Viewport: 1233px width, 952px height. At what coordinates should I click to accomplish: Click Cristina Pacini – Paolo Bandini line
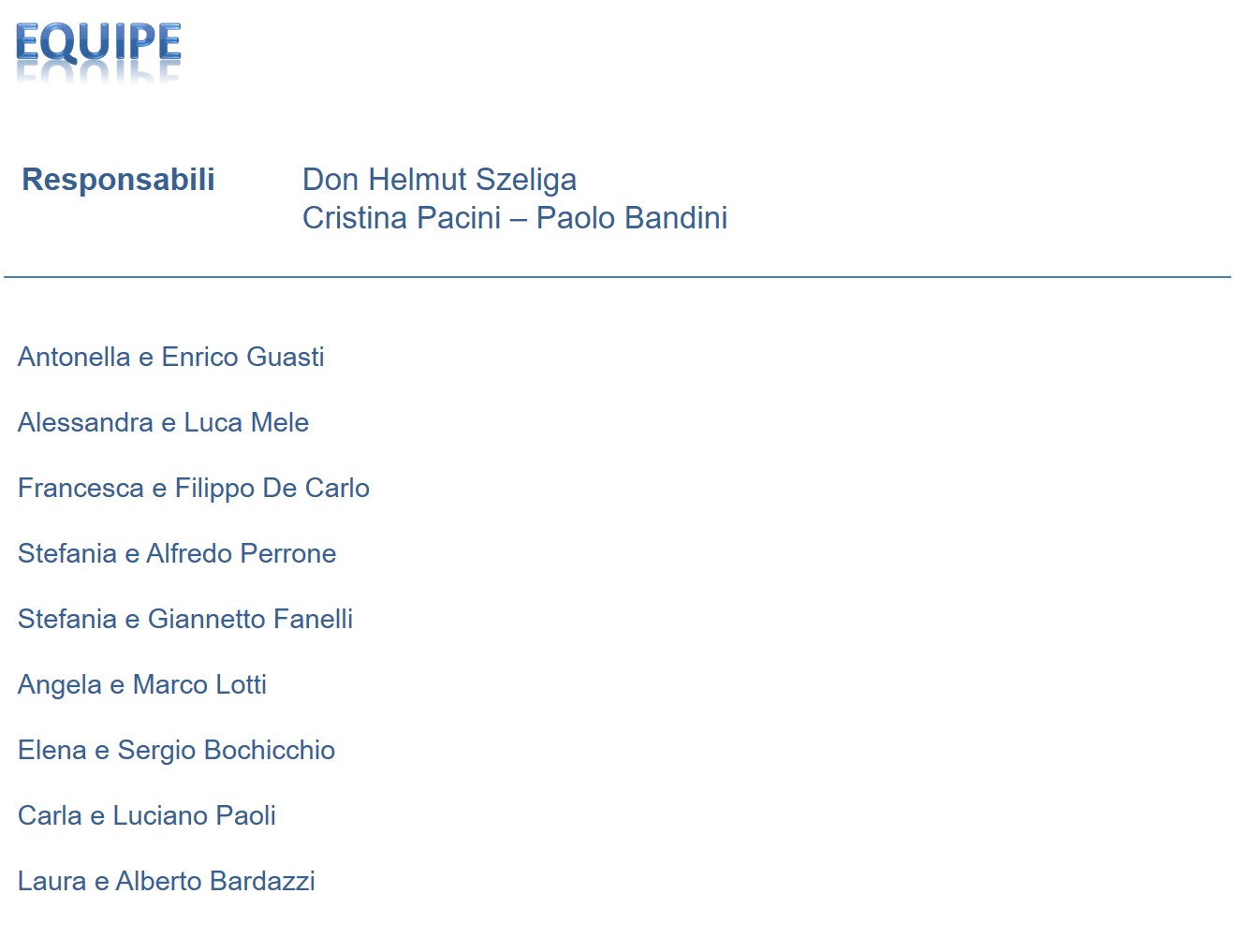tap(515, 217)
